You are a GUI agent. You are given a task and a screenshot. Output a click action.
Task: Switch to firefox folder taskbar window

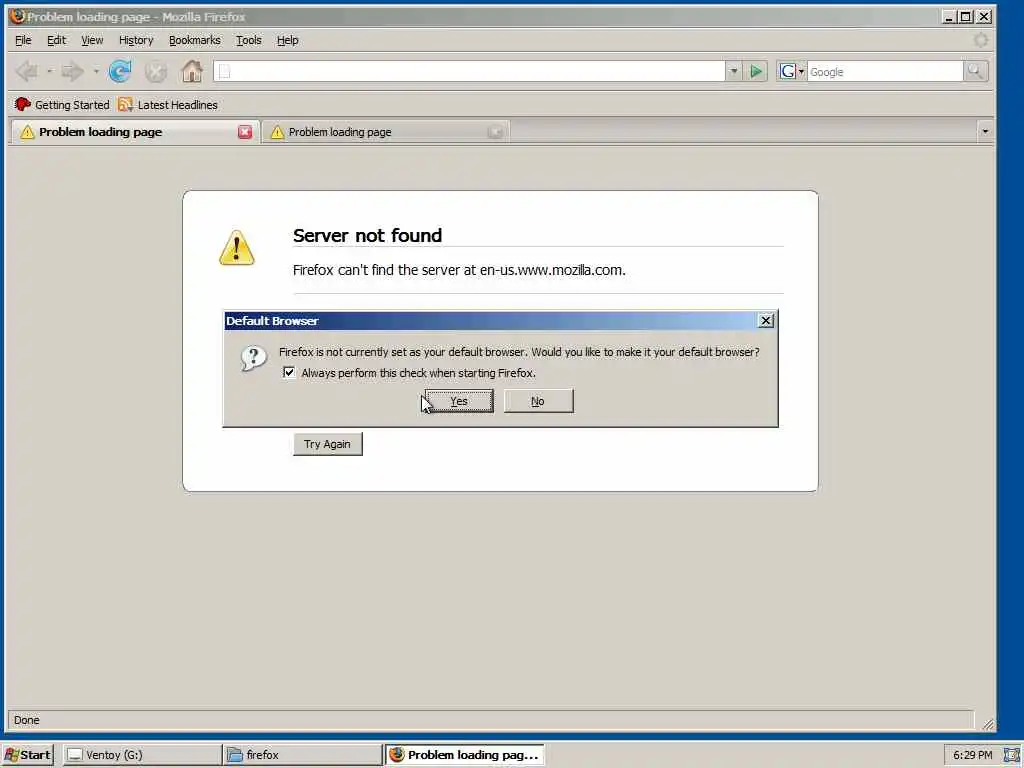[302, 755]
